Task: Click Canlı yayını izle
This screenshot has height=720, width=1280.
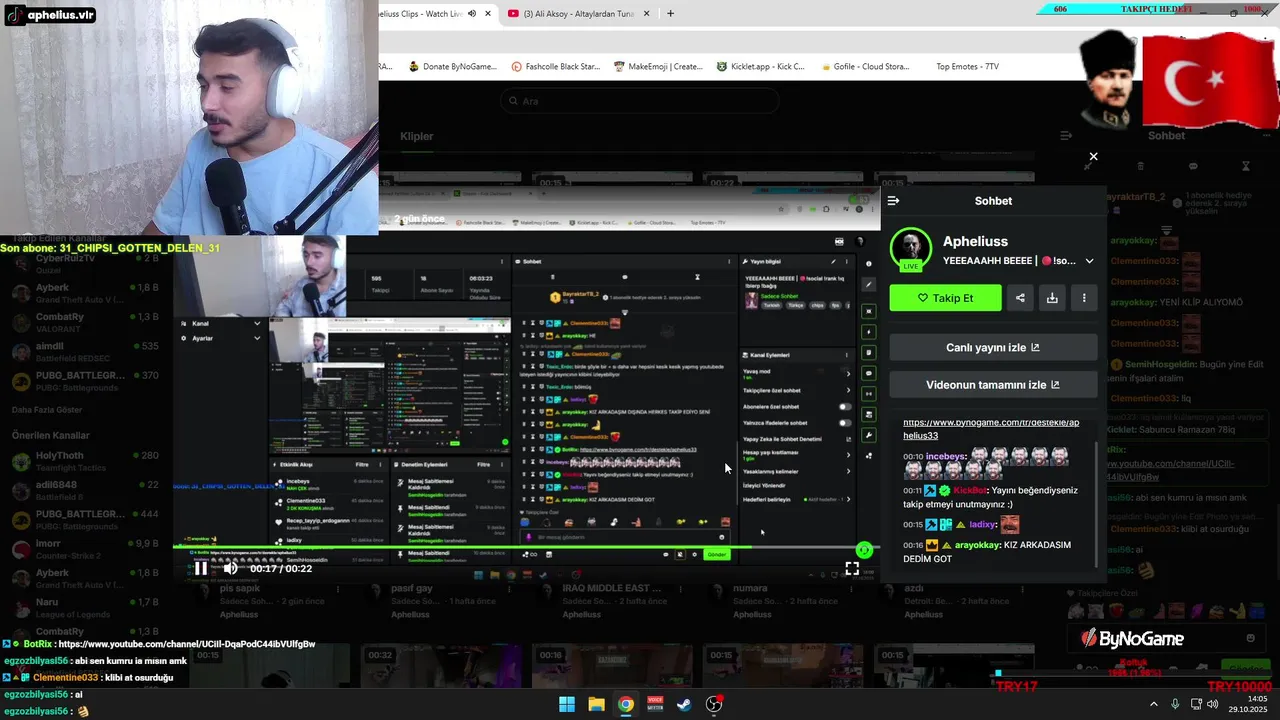Action: [993, 348]
